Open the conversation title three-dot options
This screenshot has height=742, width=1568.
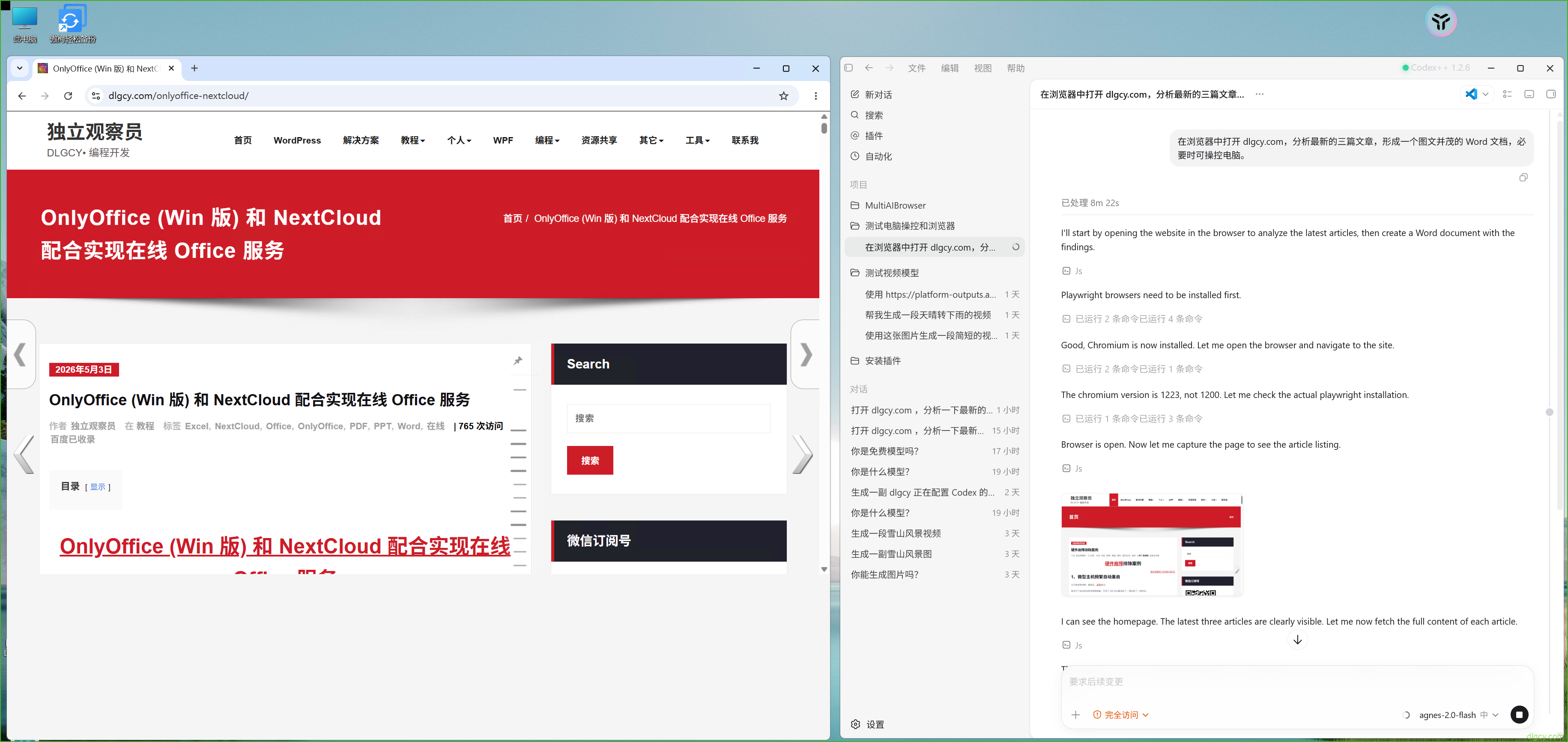1259,94
